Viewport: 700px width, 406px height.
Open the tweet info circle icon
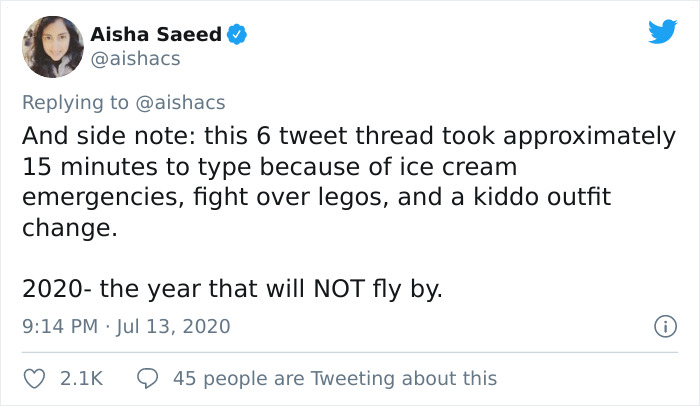(661, 326)
